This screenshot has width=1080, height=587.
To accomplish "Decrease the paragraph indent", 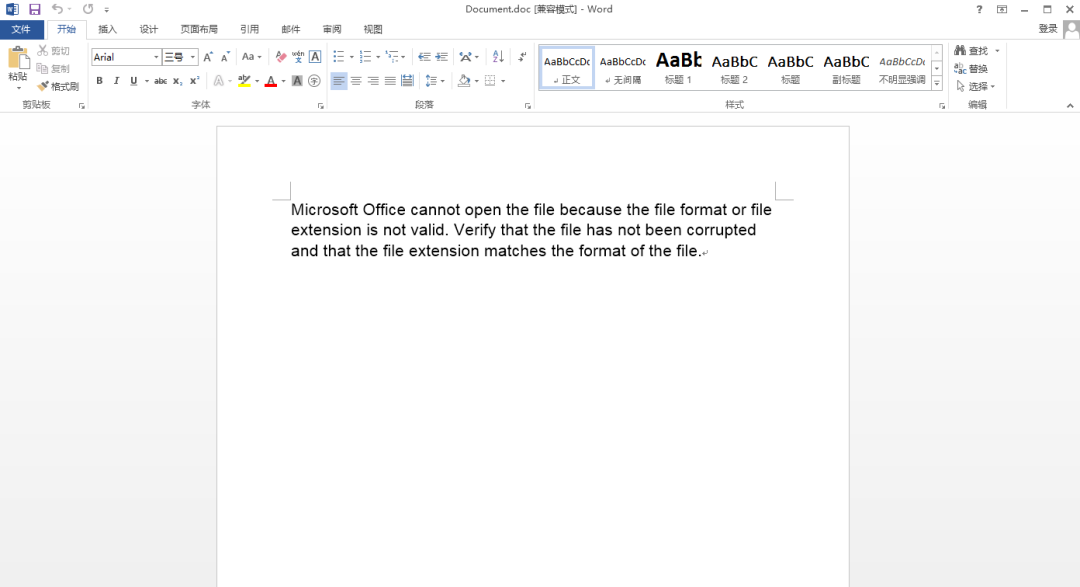I will 424,57.
